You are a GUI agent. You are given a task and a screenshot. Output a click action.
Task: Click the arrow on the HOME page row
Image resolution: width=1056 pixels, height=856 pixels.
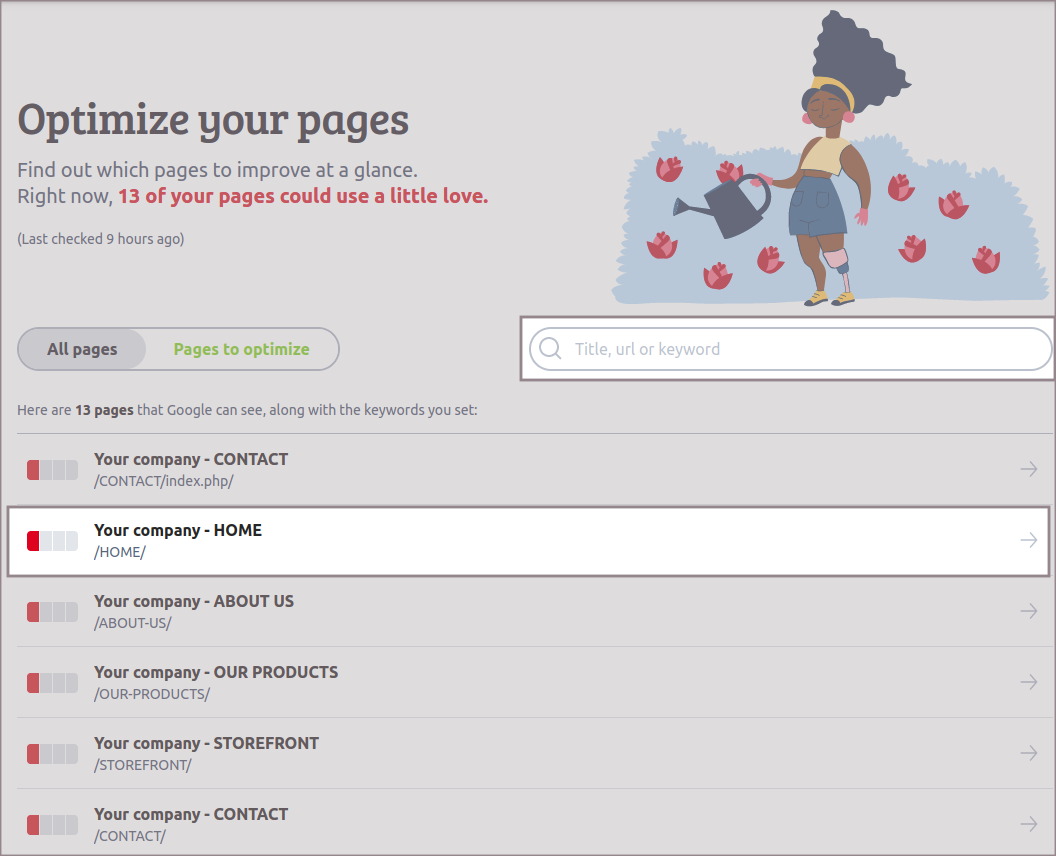tap(1028, 540)
